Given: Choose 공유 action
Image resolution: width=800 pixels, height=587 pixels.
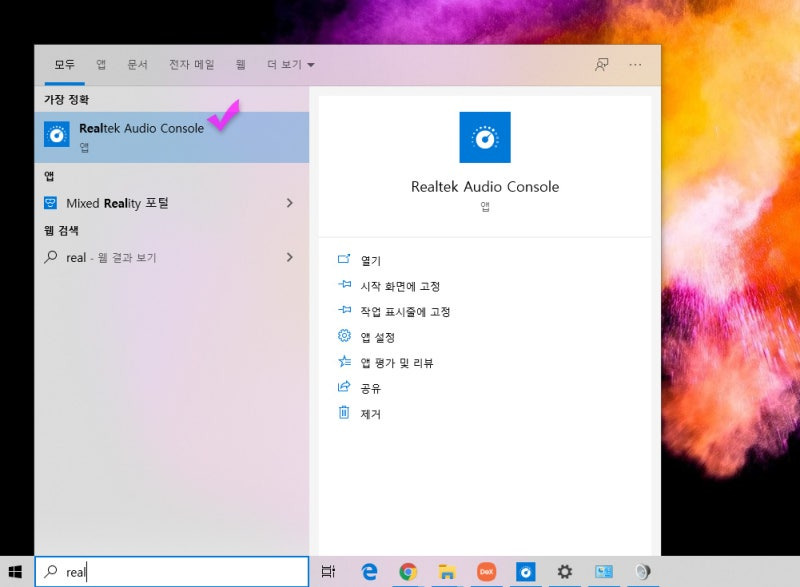Looking at the screenshot, I should tap(370, 388).
